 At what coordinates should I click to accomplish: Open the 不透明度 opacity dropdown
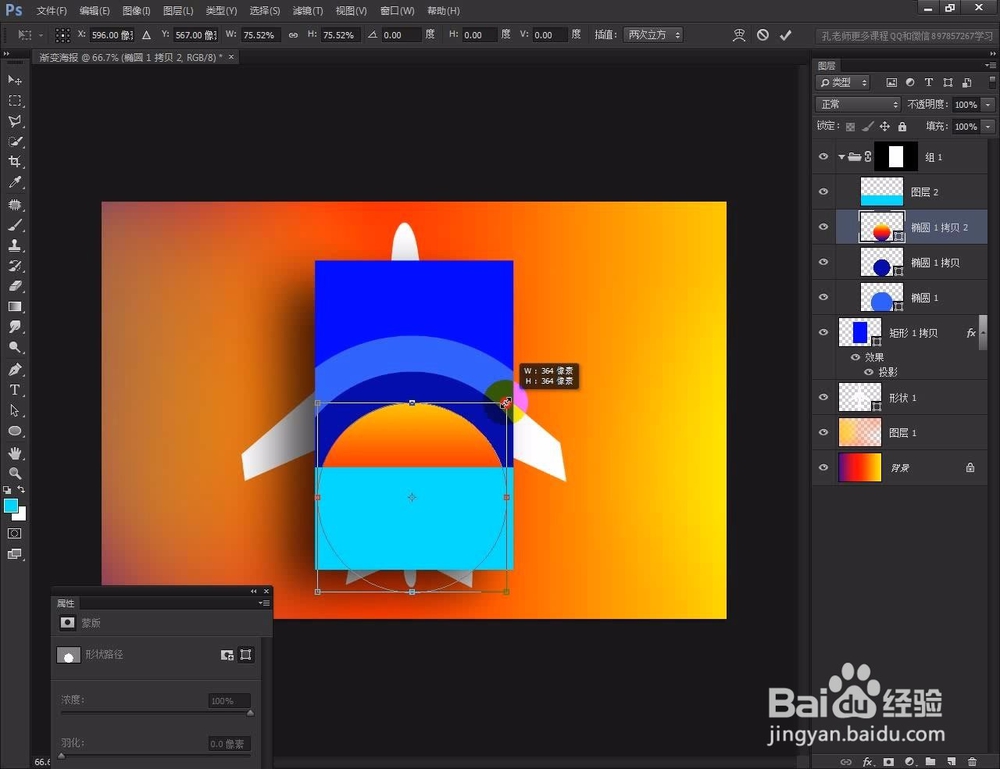[x=985, y=103]
